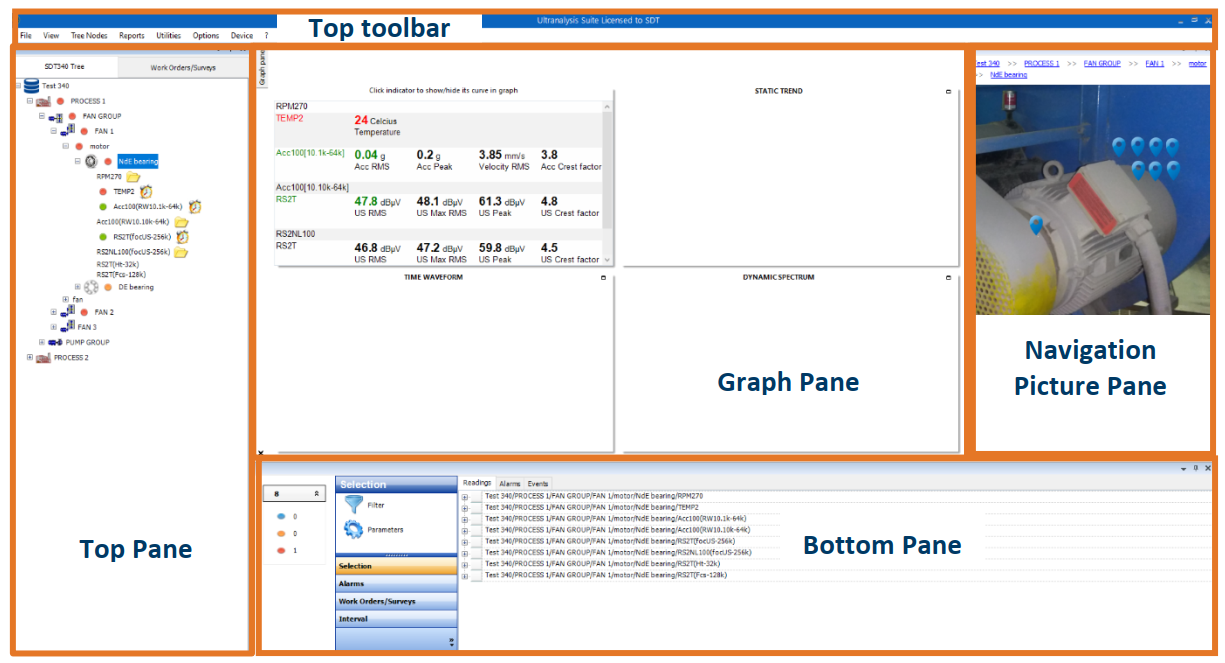This screenshot has width=1225, height=663.
Task: Select the bearing icon before NdE bearing
Action: coord(90,160)
